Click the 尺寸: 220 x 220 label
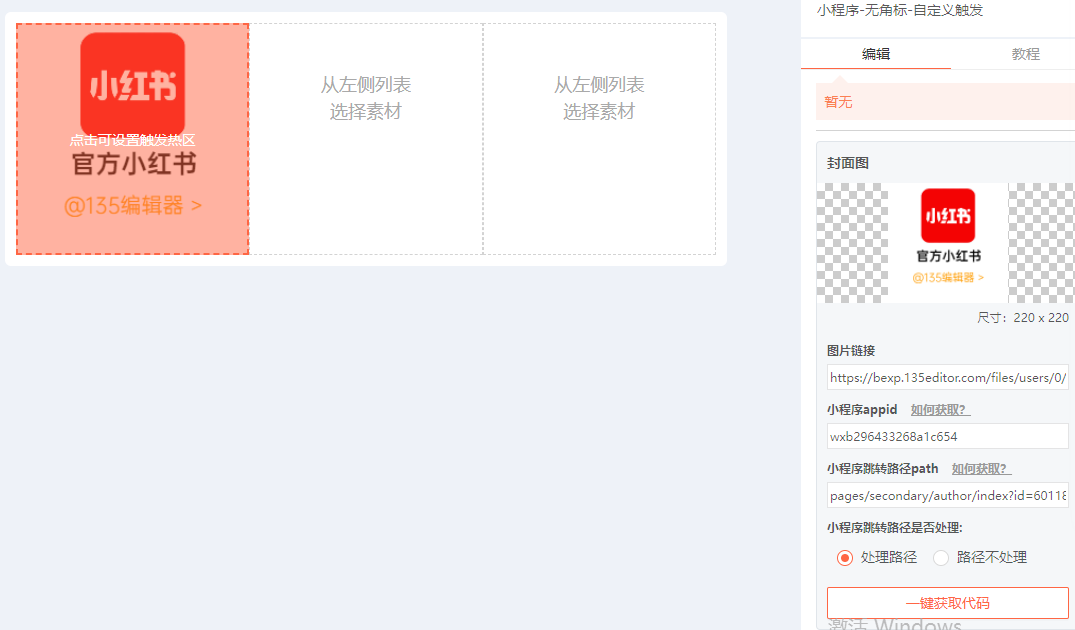 (x=1022, y=318)
